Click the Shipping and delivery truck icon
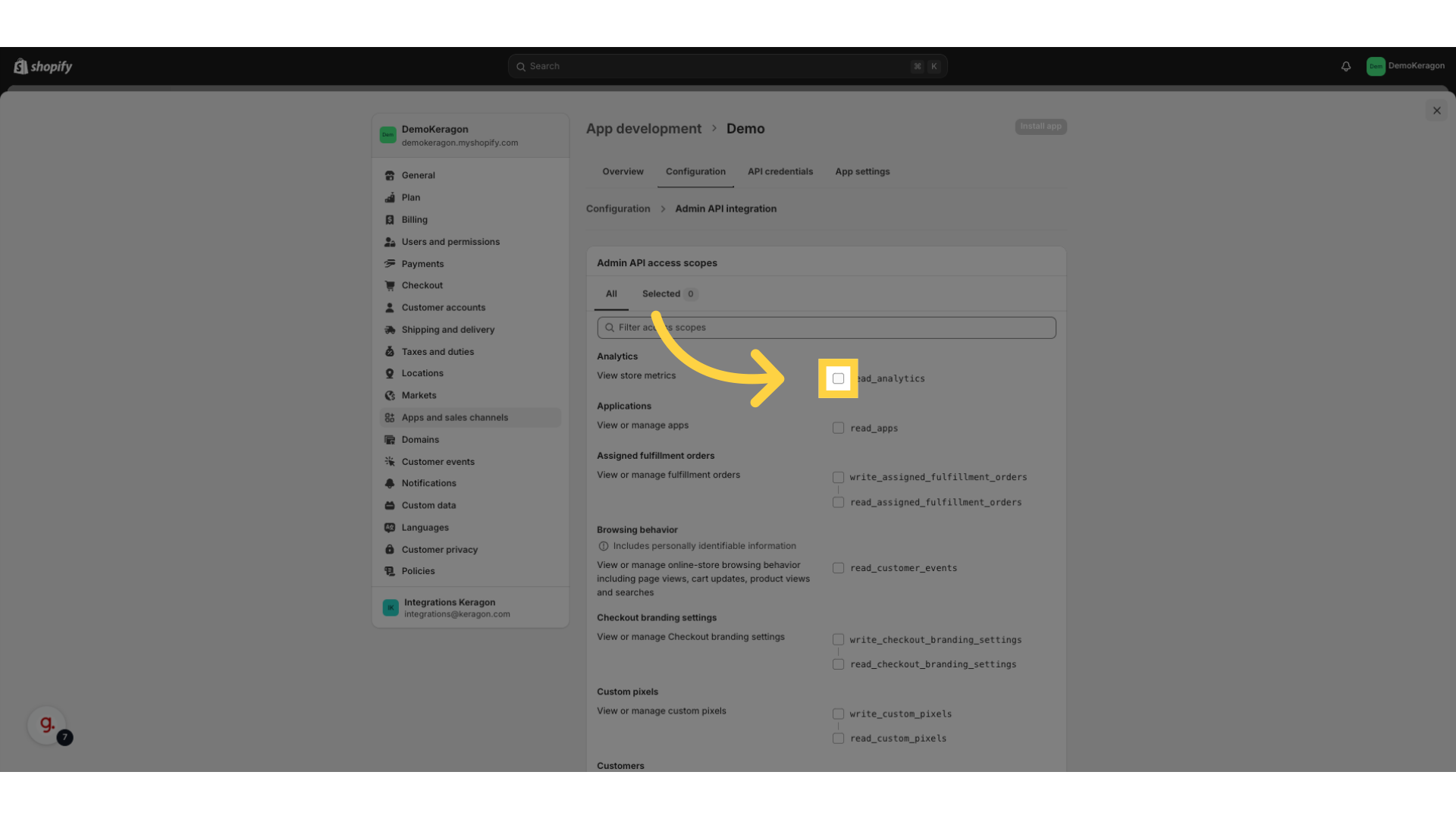Screen dimensions: 1456x819 click(390, 330)
